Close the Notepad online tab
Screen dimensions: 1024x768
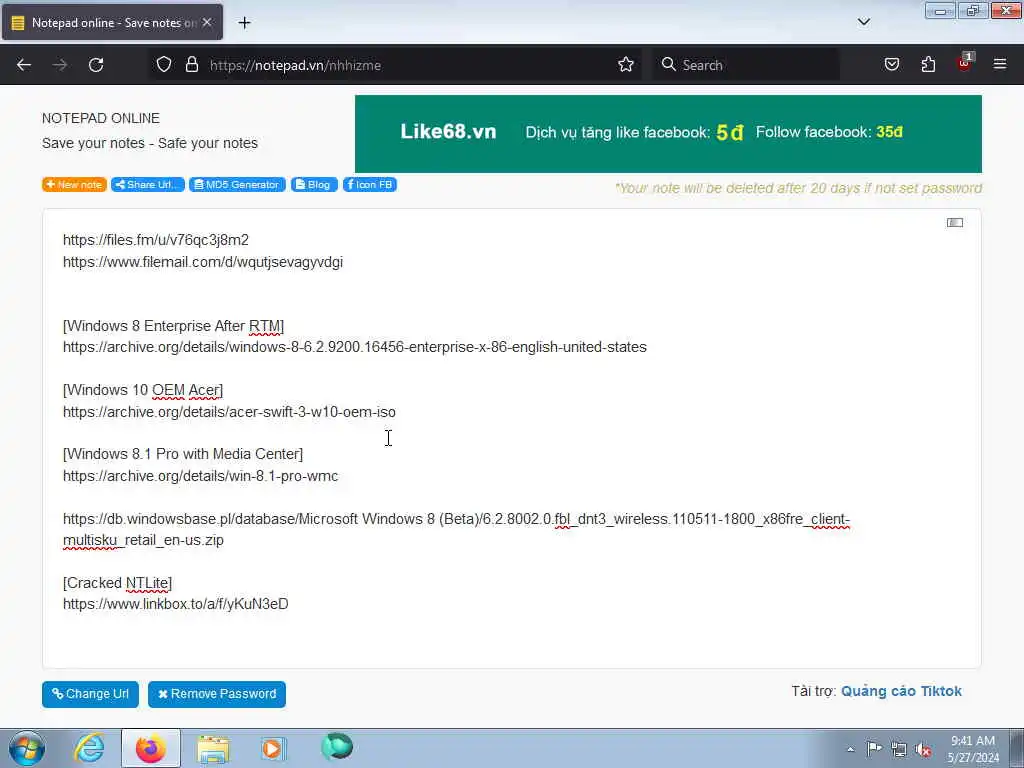(x=207, y=22)
